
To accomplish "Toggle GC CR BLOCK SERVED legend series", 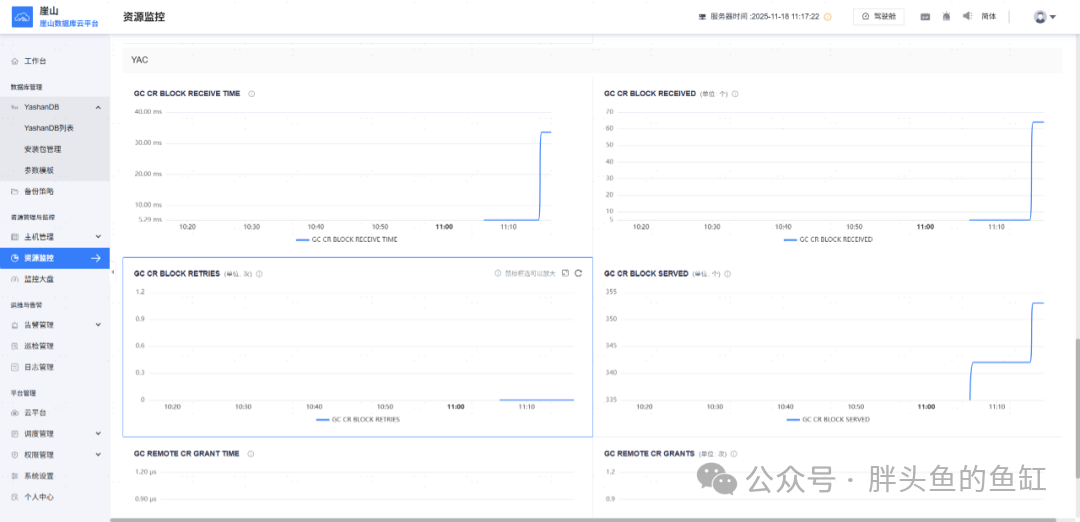I will [x=828, y=419].
